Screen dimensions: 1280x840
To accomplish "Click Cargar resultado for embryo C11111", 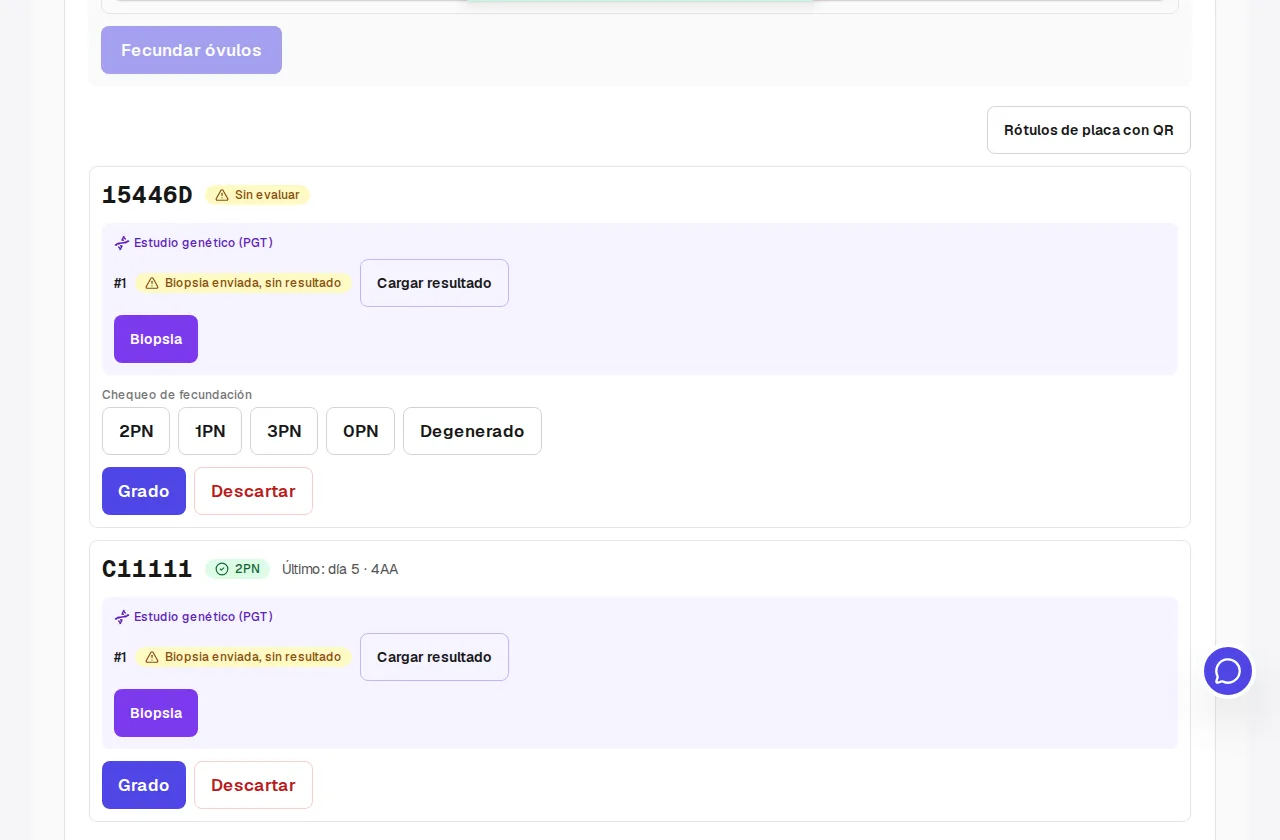I will pyautogui.click(x=434, y=657).
